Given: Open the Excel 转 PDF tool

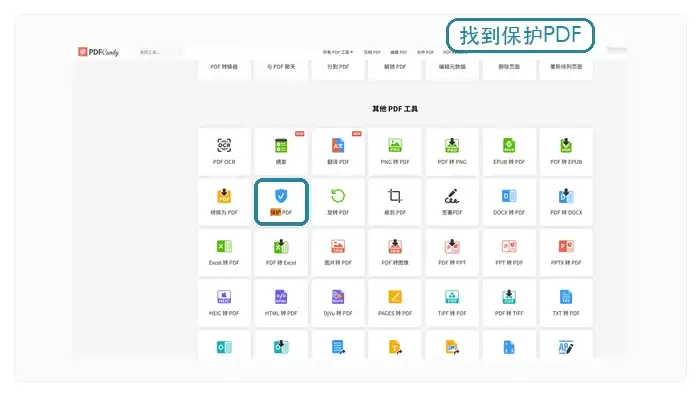Looking at the screenshot, I should pos(224,253).
